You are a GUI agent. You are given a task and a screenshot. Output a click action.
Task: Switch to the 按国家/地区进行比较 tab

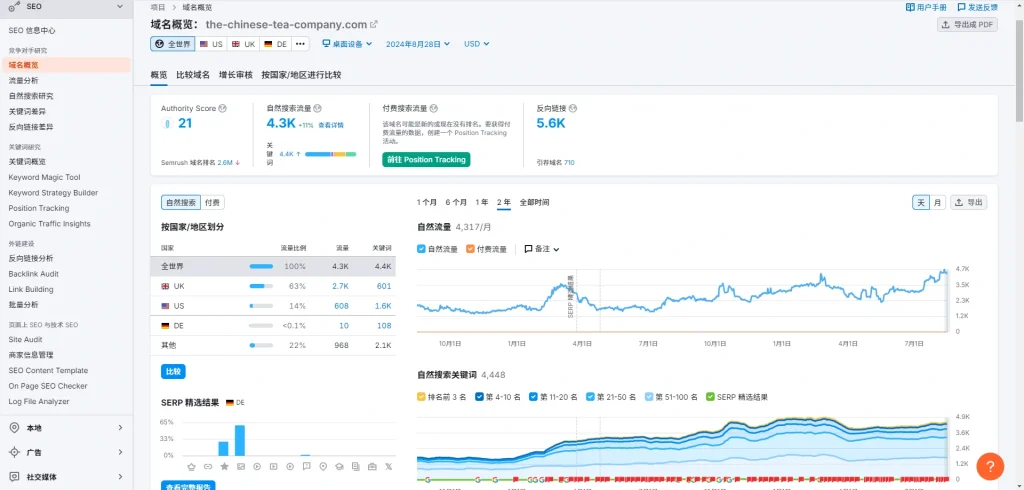301,75
